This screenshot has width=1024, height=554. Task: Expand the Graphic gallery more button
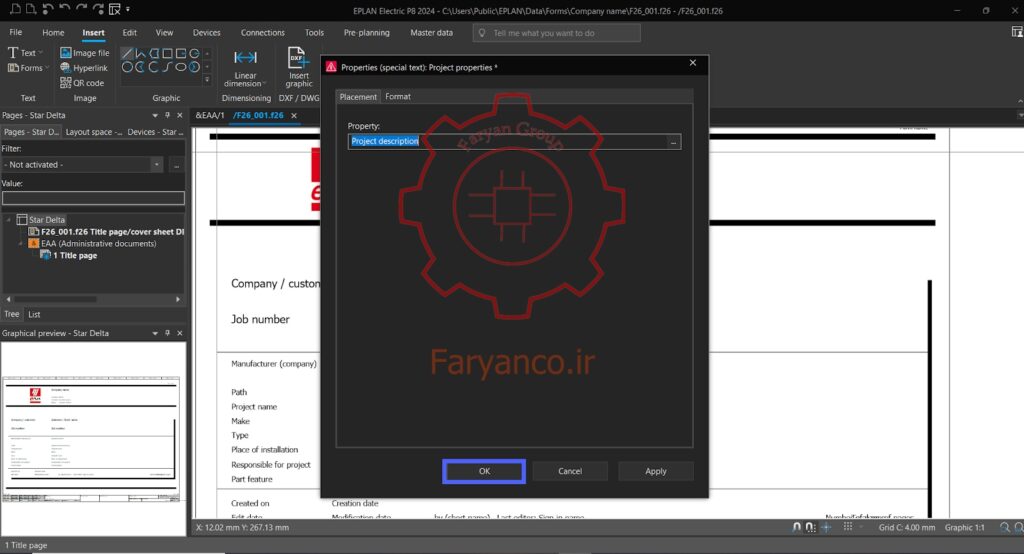click(207, 80)
